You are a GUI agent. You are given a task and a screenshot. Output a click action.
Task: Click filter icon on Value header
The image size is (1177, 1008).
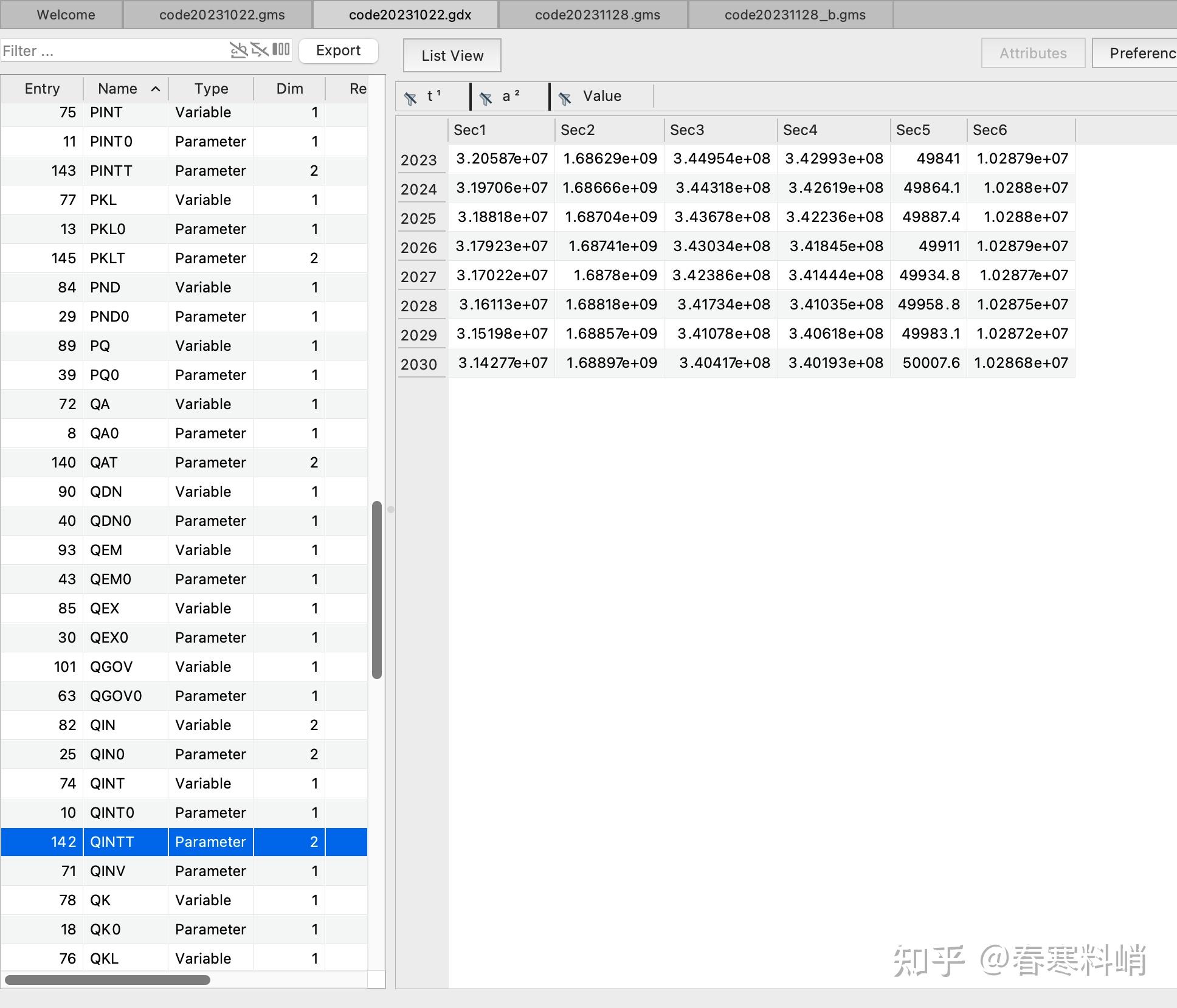565,98
